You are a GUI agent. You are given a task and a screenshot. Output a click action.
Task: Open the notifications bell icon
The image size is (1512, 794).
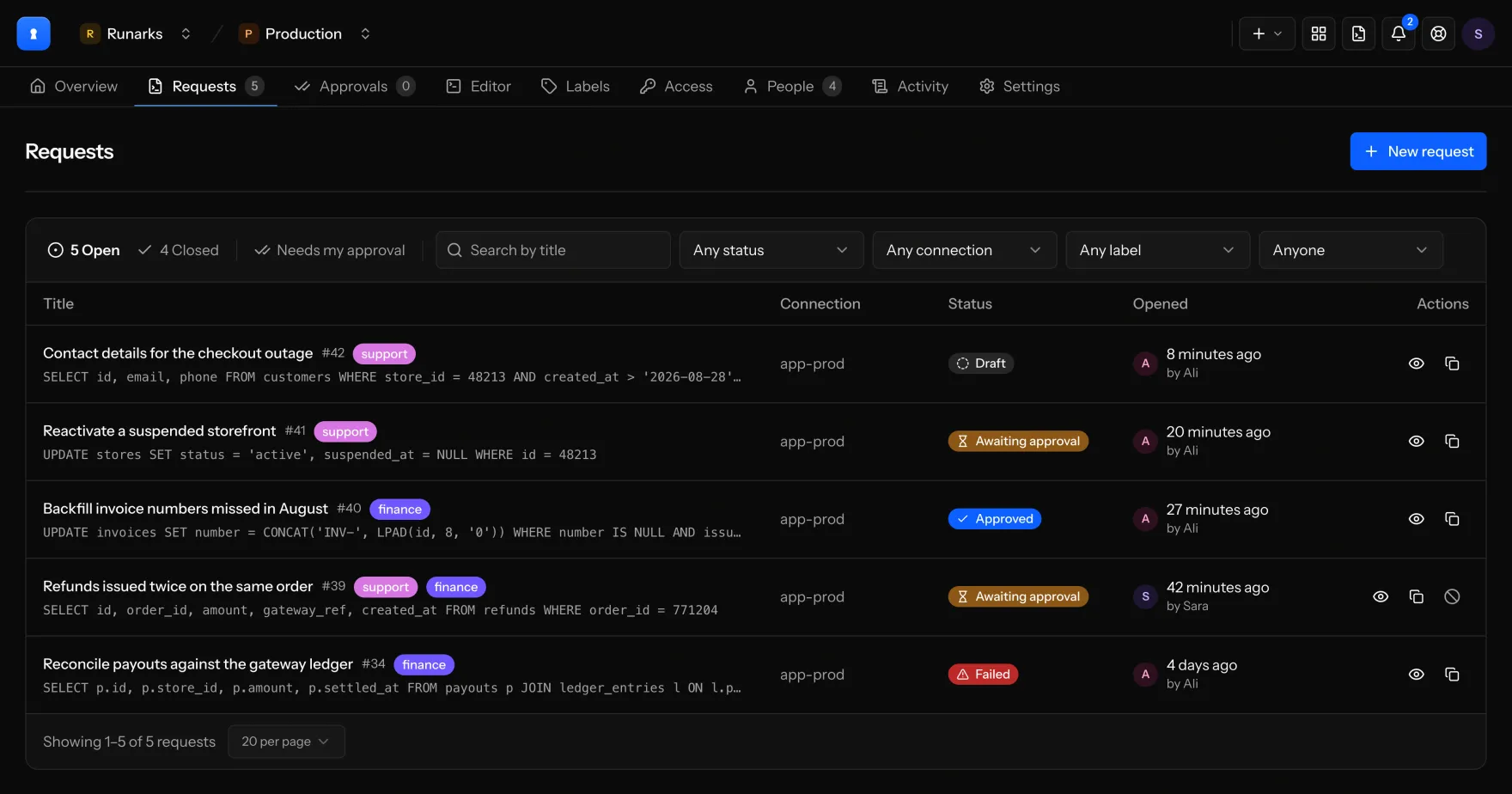click(x=1399, y=34)
